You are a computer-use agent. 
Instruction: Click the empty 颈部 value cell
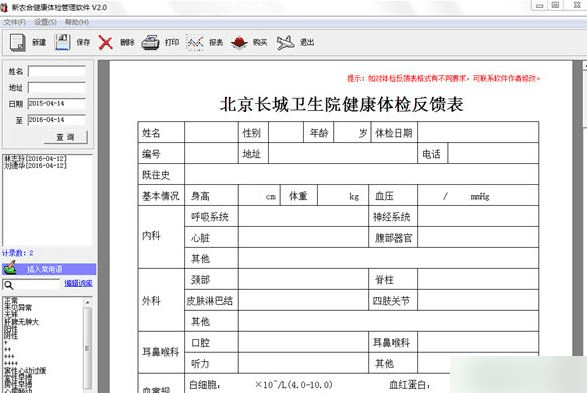pos(303,279)
